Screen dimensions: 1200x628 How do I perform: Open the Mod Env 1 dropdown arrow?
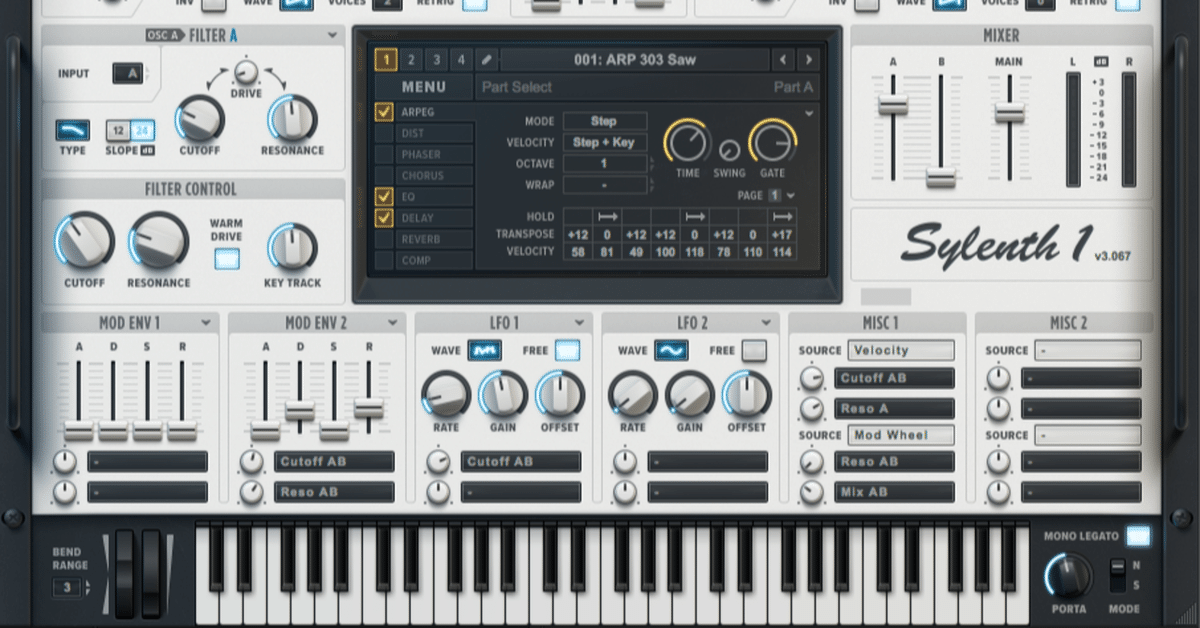point(206,323)
